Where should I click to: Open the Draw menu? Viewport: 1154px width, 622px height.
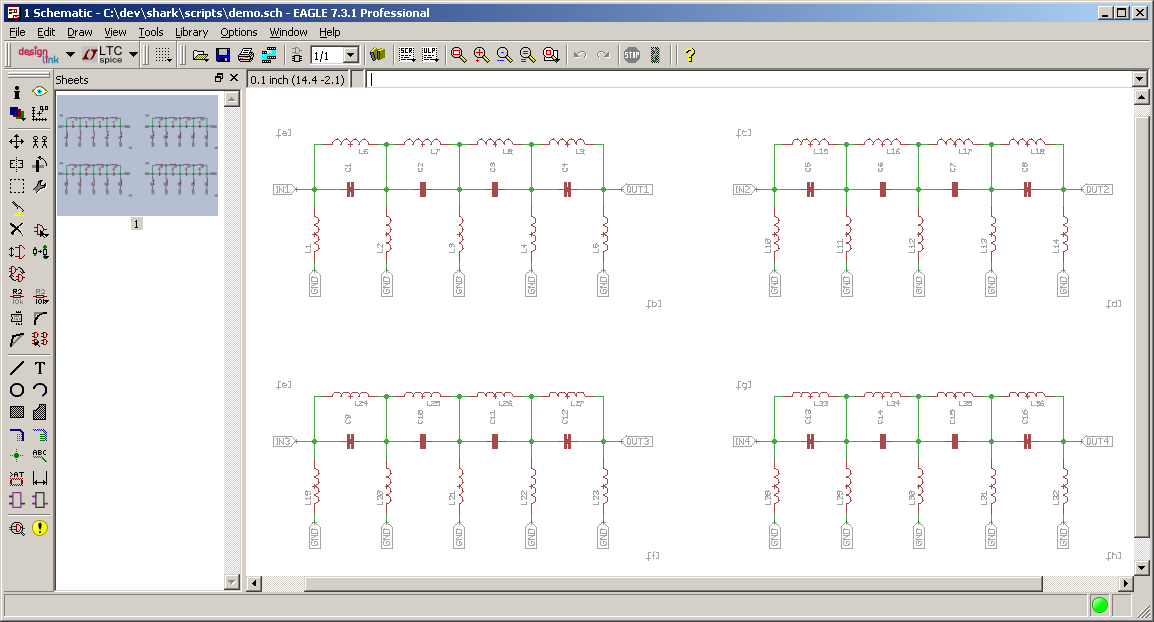tap(79, 32)
